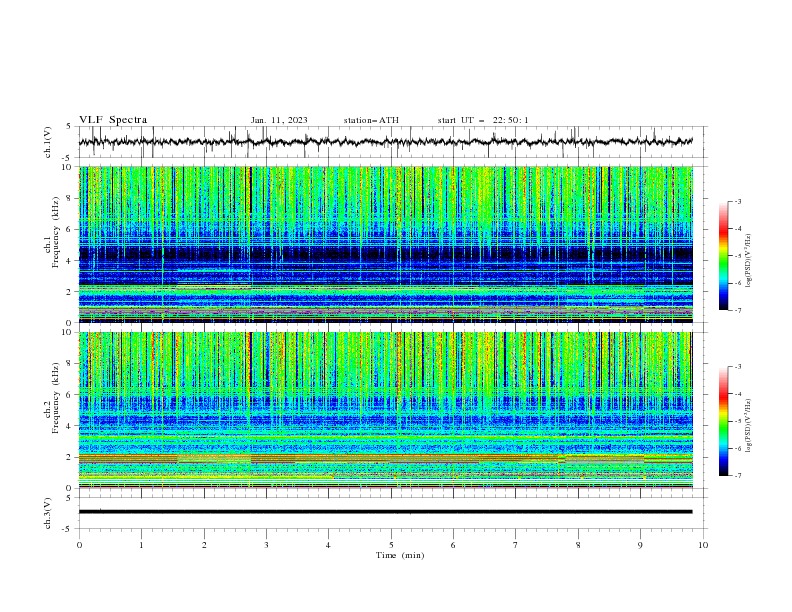Screen dimensions: 792x612
Task: Click the ch.2 spectrogram color scale bar
Action: [723, 421]
